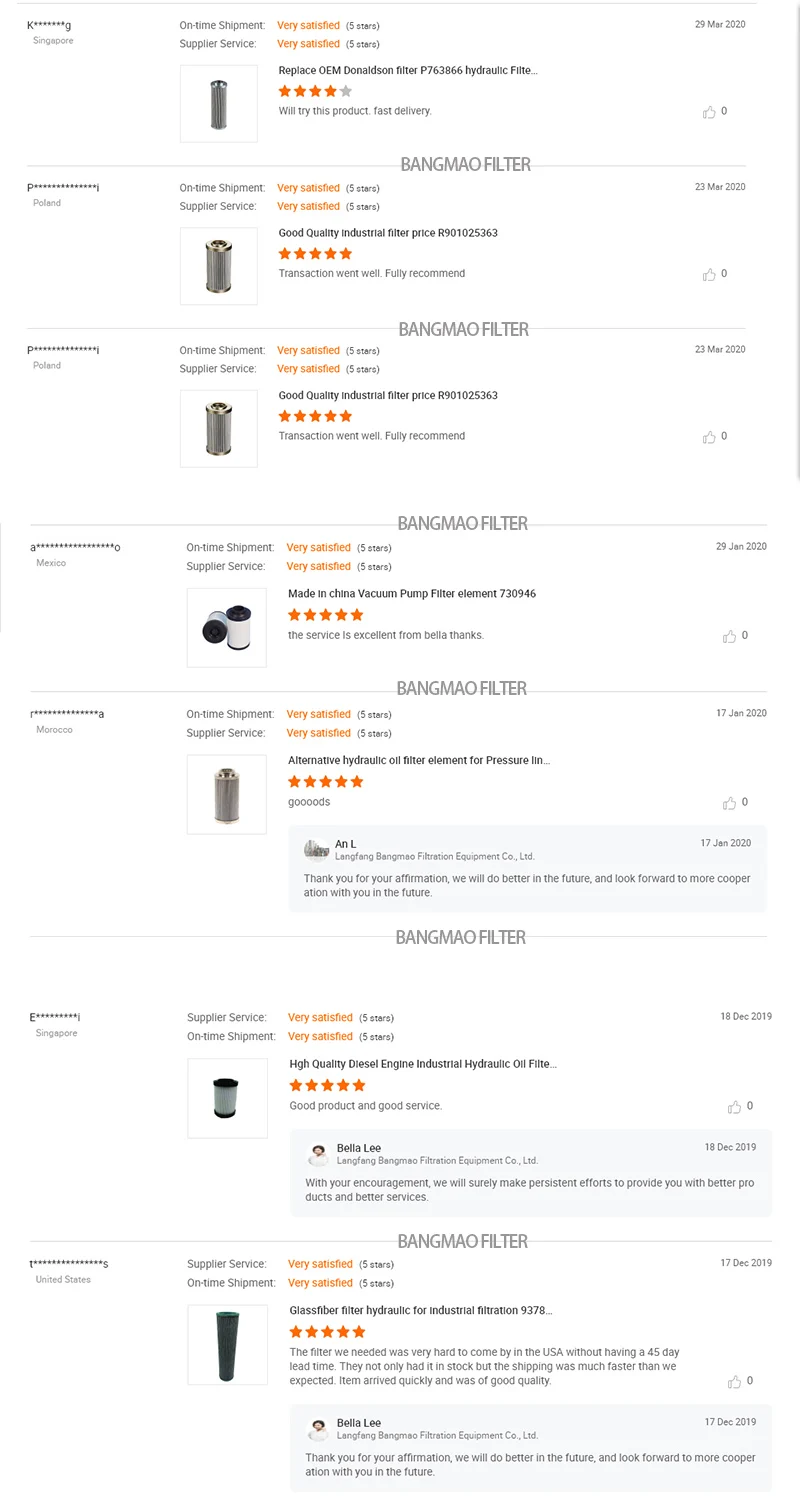The height and width of the screenshot is (1500, 800).
Task: Click five-star rating on Vacuum Pump review
Action: [325, 615]
